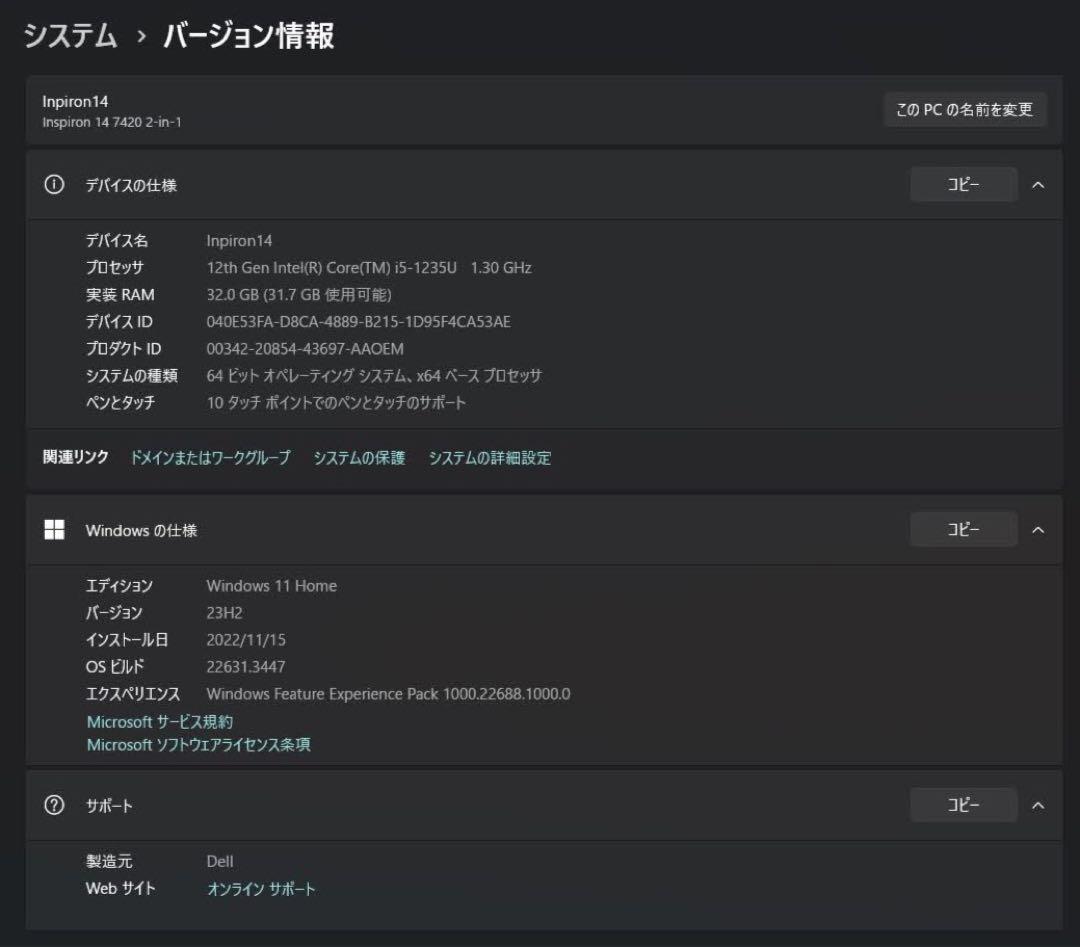Open システムの保護 link
Image resolution: width=1080 pixels, height=947 pixels.
click(x=359, y=457)
